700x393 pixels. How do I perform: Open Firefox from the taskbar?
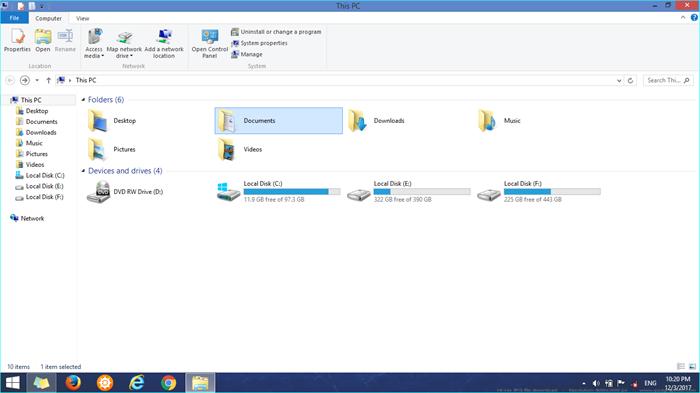[x=73, y=383]
